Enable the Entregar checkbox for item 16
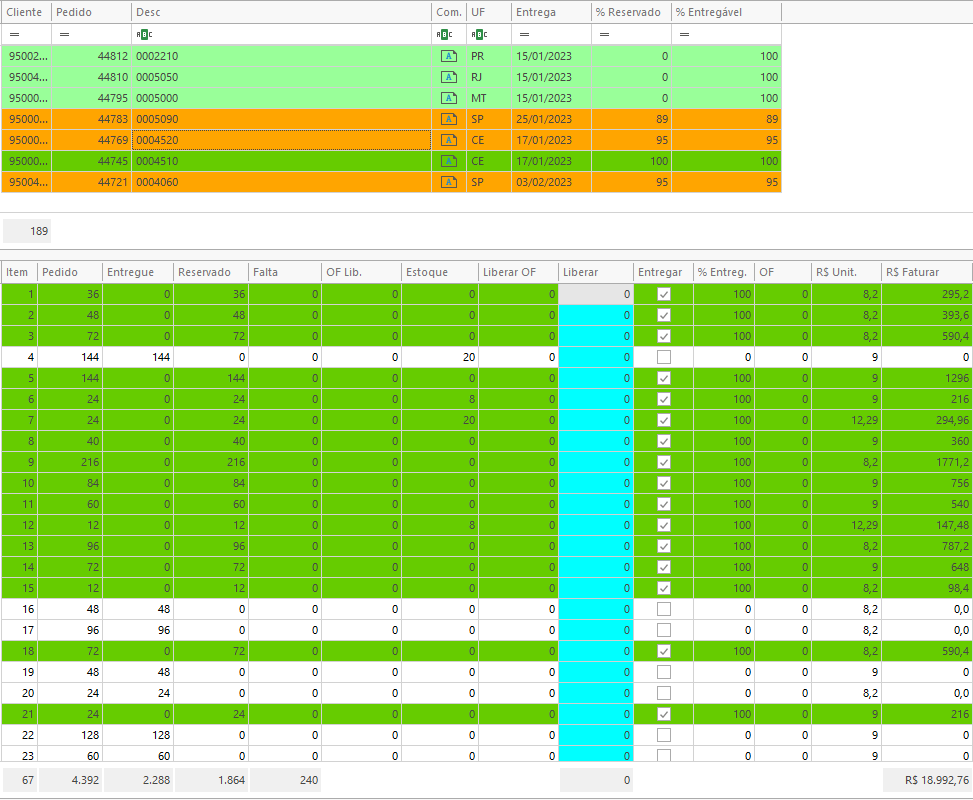 click(x=664, y=609)
